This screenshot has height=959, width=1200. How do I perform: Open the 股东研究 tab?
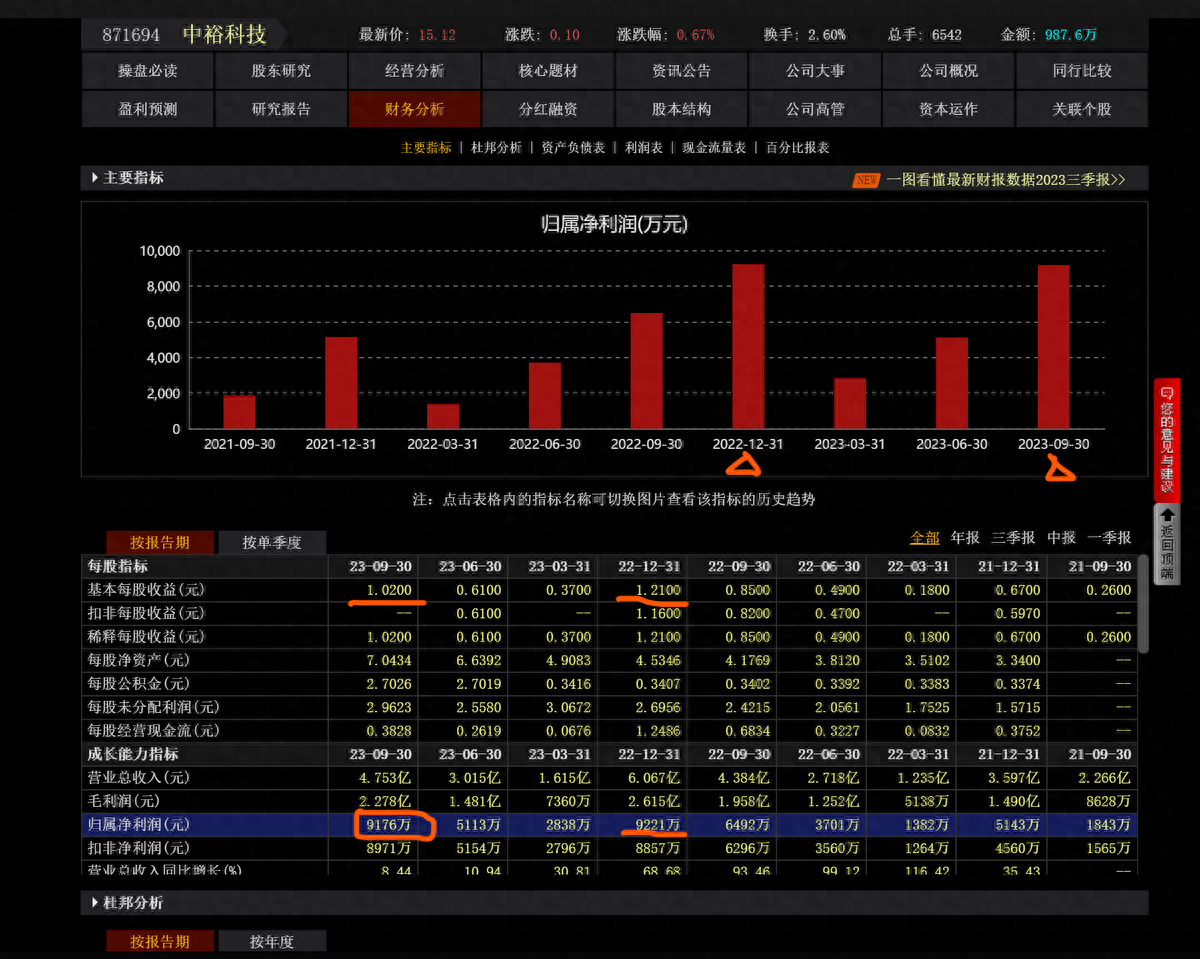pyautogui.click(x=281, y=71)
